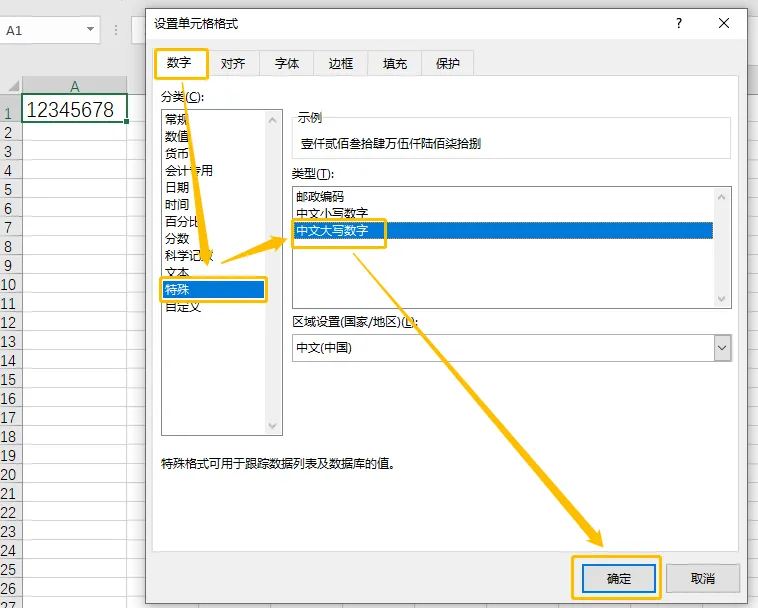Select the 常规 category
The image size is (758, 608).
pos(214,119)
